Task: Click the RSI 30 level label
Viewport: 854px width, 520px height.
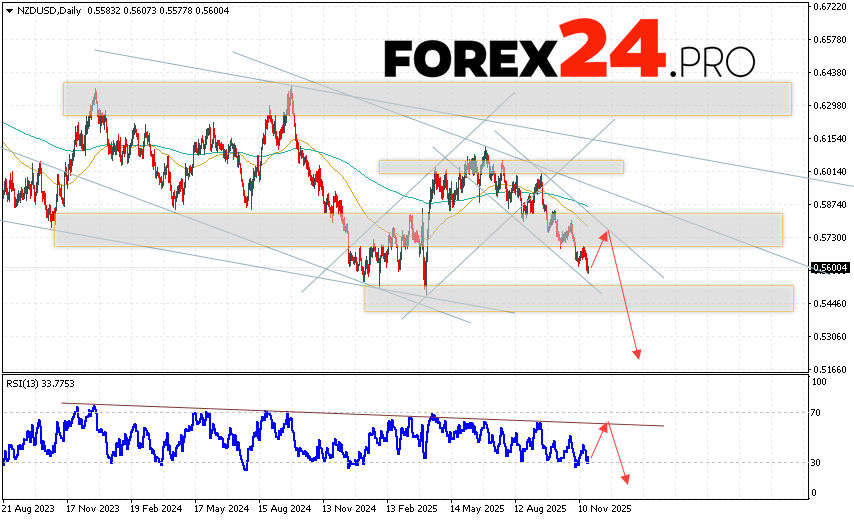Action: 817,462
